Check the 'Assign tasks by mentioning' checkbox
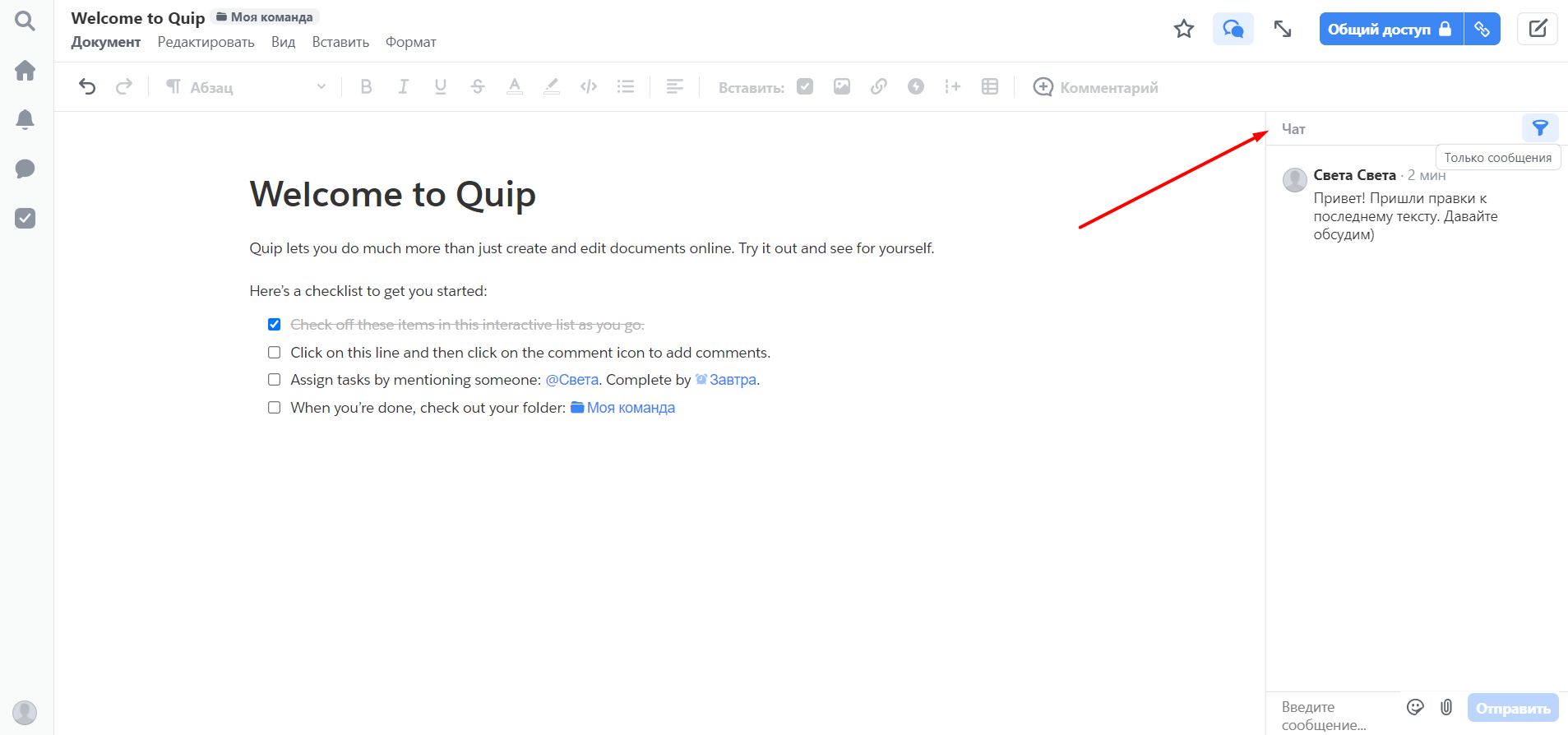The width and height of the screenshot is (1568, 735). (275, 380)
